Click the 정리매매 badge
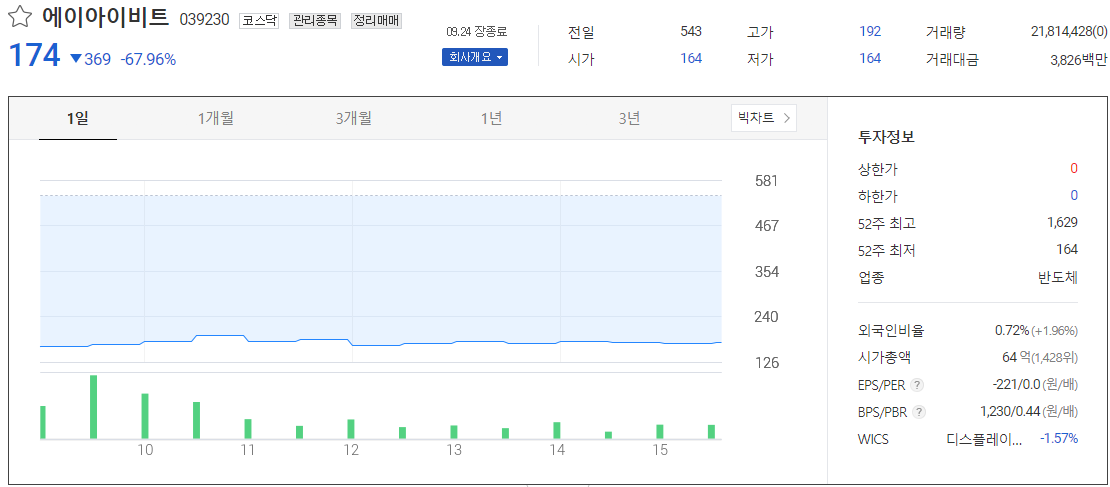The height and width of the screenshot is (487, 1110). click(377, 21)
